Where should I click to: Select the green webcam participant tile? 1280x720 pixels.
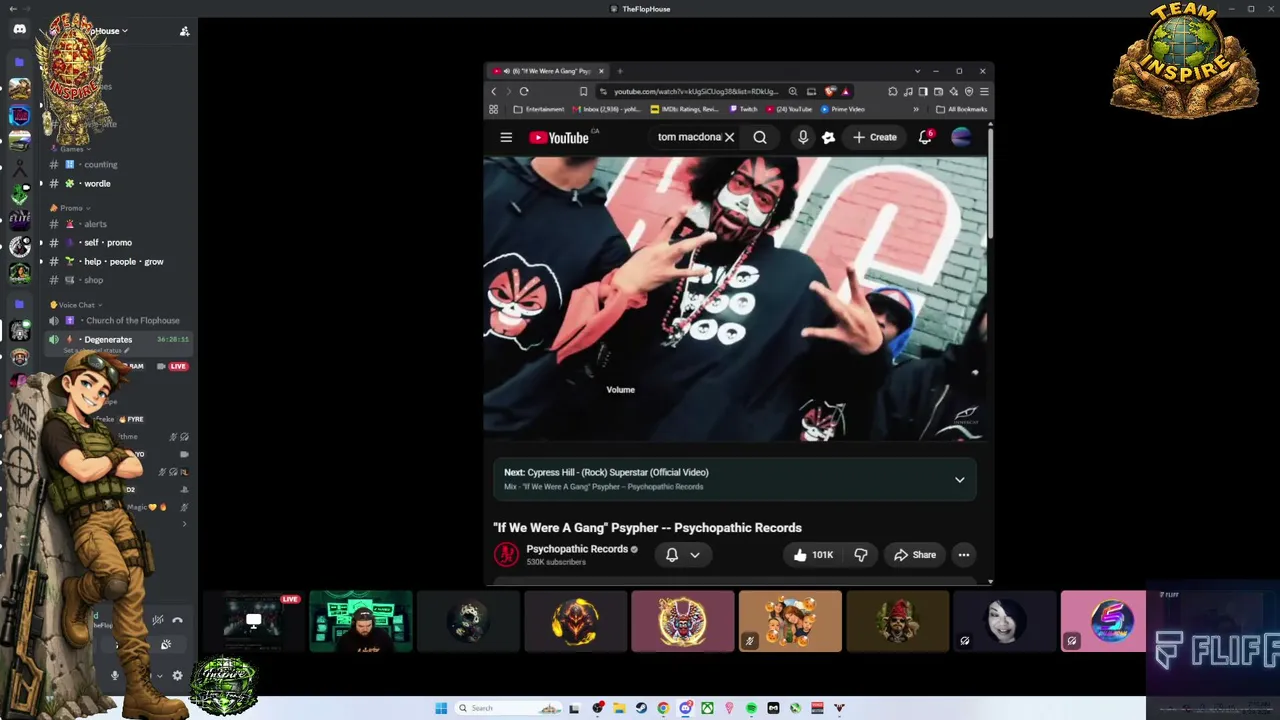click(x=361, y=621)
